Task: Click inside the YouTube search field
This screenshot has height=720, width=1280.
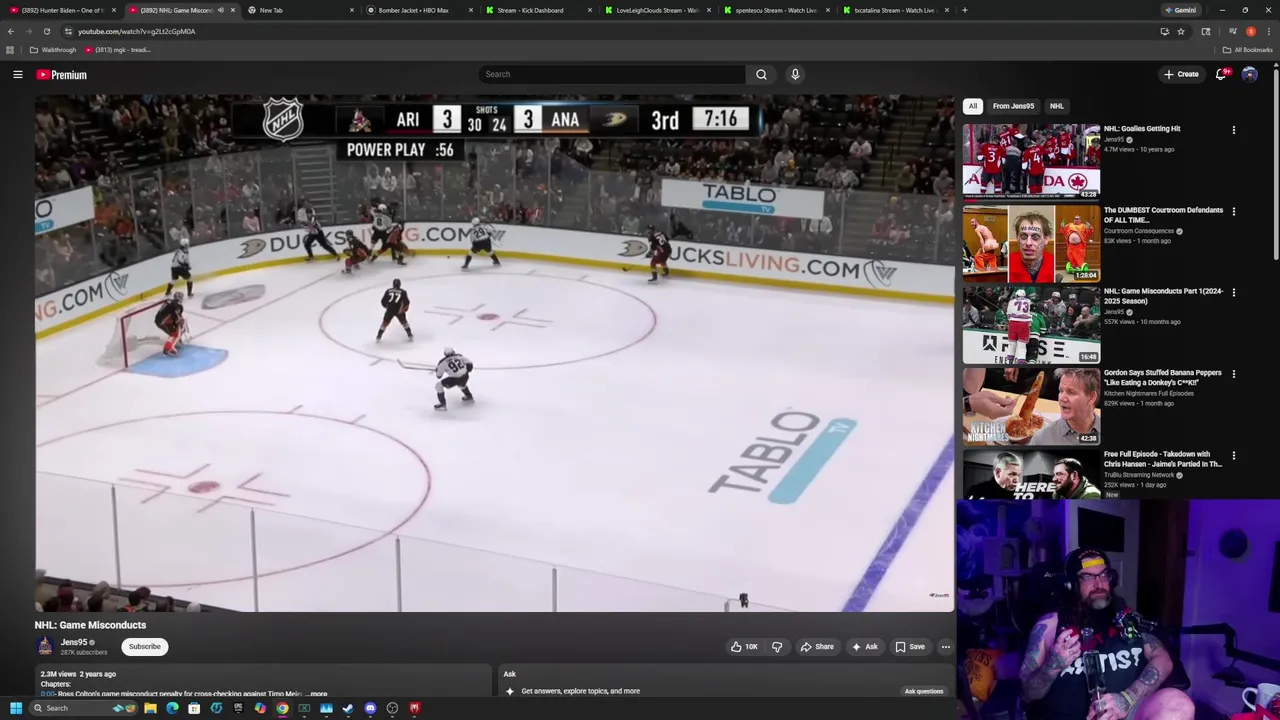Action: pyautogui.click(x=612, y=74)
